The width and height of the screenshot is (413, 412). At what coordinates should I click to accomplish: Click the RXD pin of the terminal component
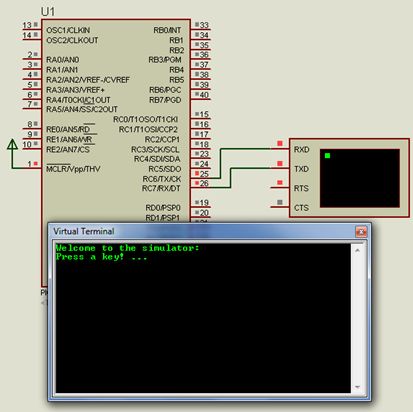click(x=280, y=149)
